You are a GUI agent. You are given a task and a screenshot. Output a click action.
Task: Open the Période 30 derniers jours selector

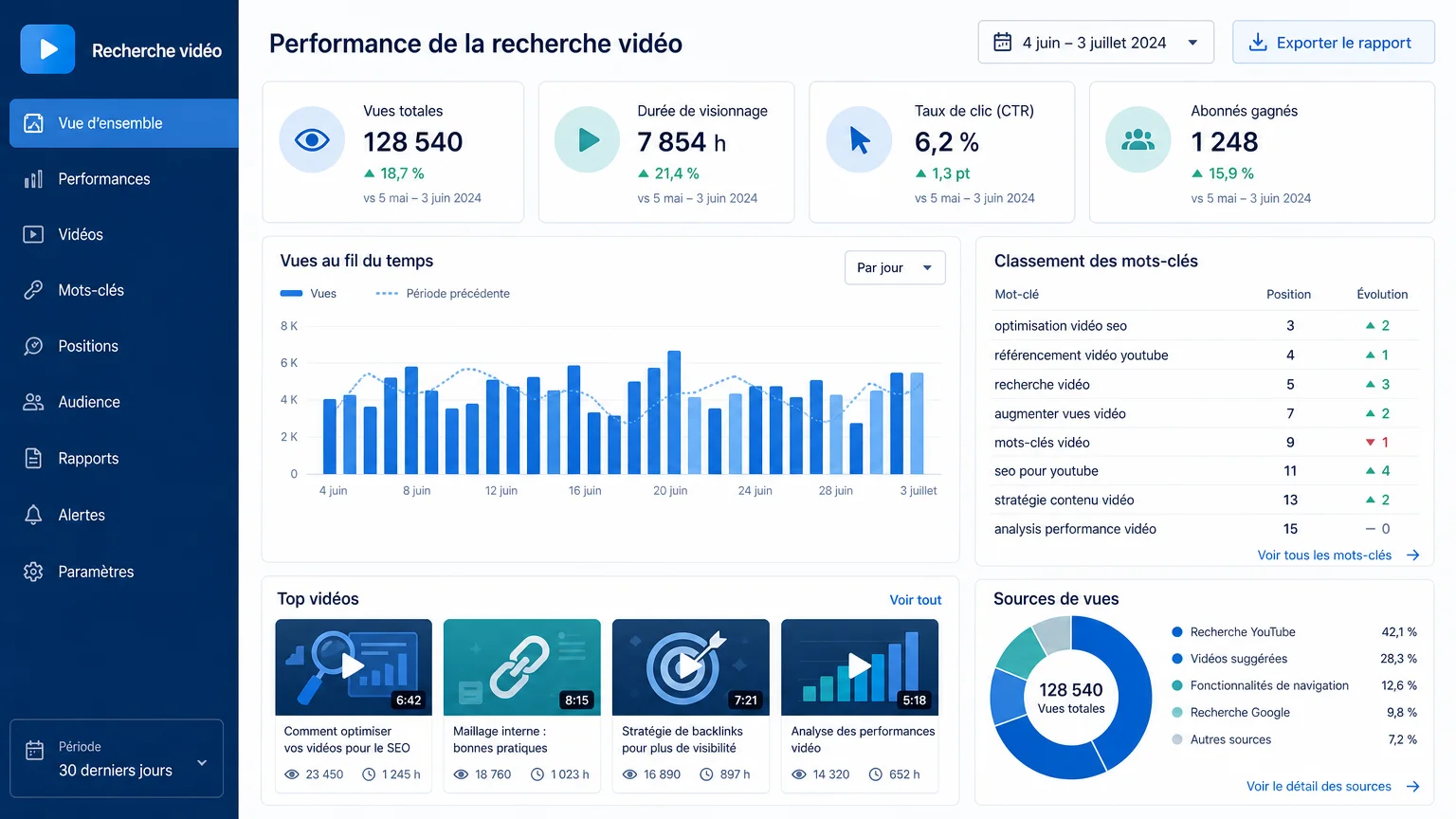[117, 758]
